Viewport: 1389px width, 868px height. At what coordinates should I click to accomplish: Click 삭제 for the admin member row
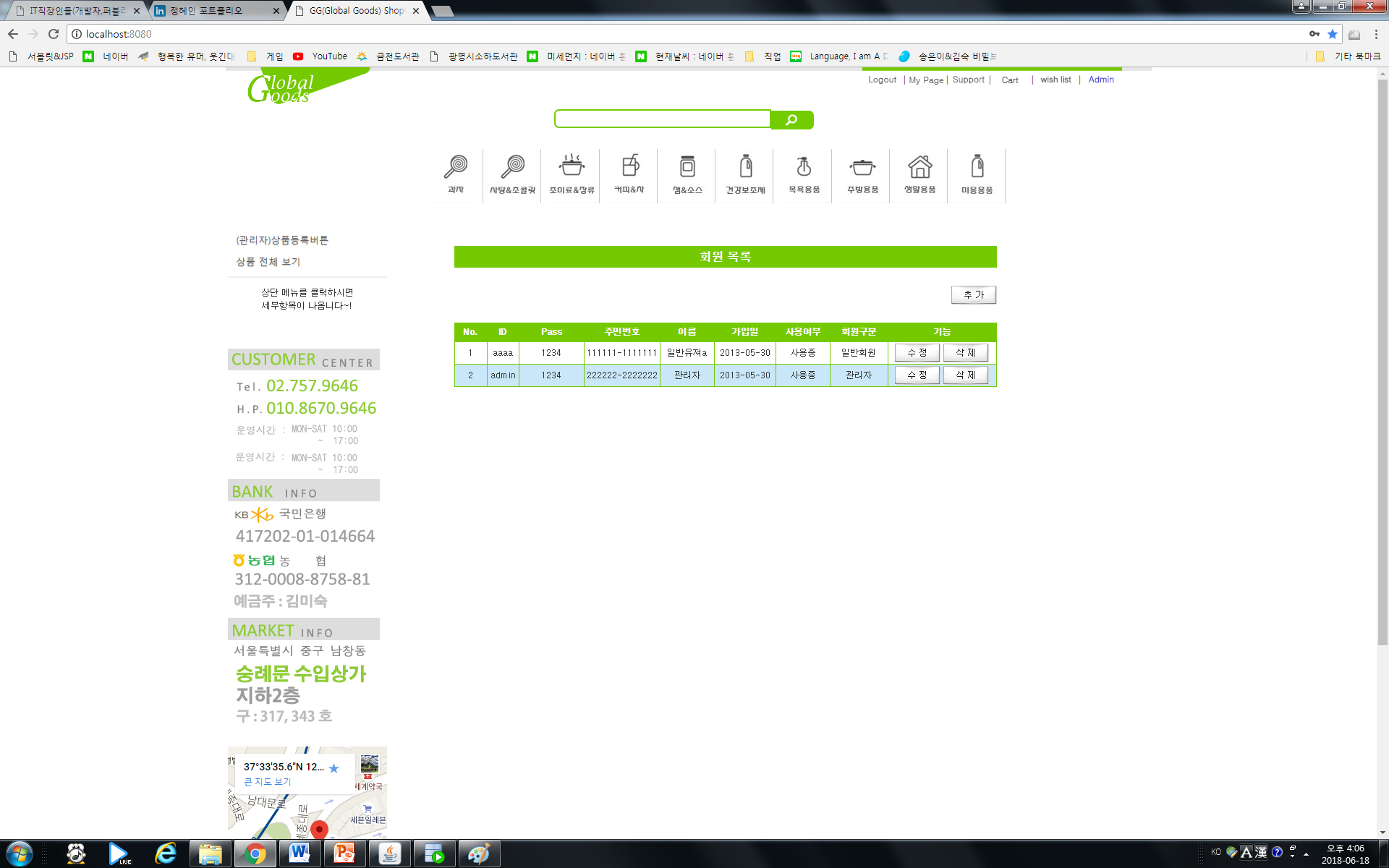(965, 375)
